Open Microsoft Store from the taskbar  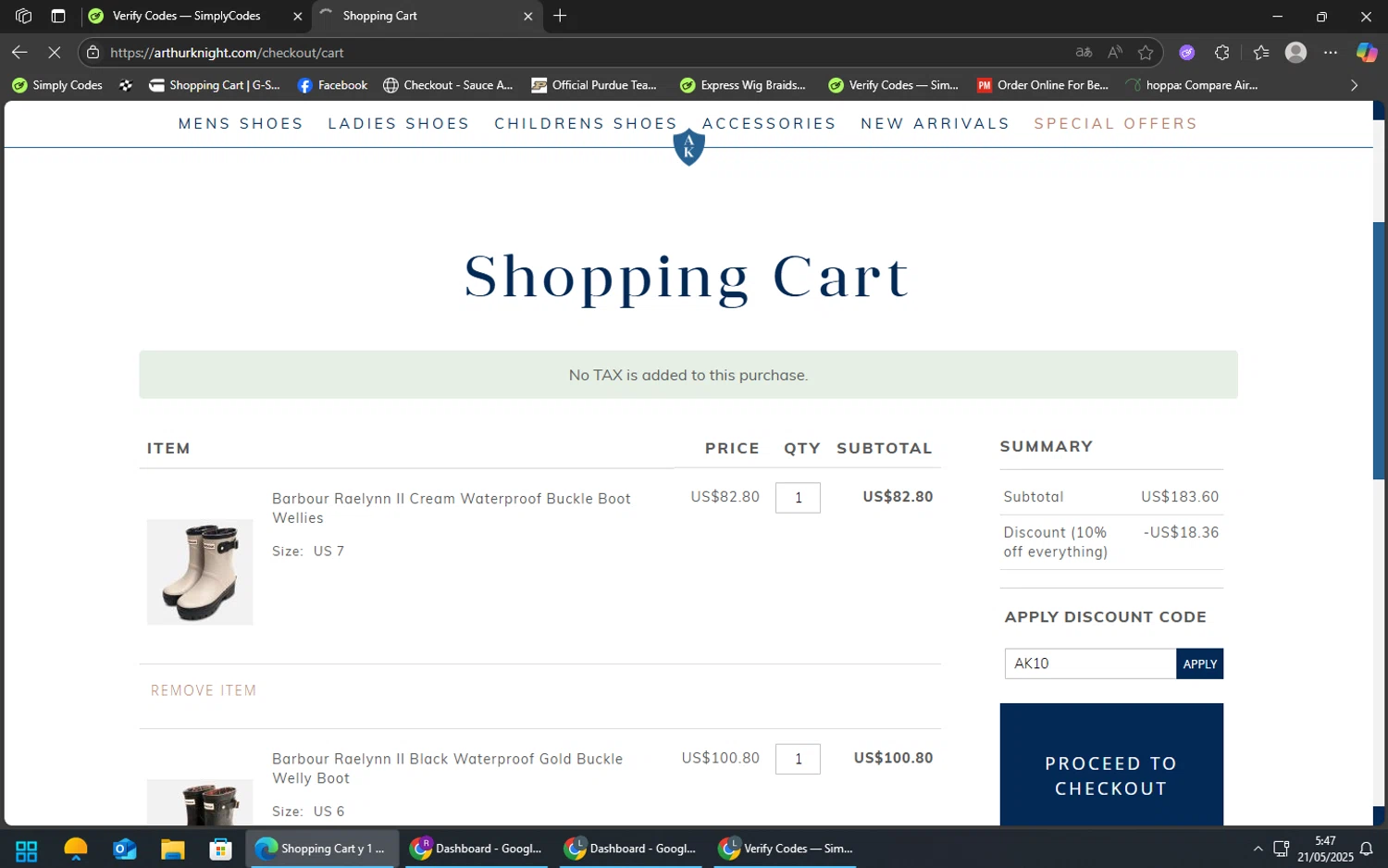point(220,849)
